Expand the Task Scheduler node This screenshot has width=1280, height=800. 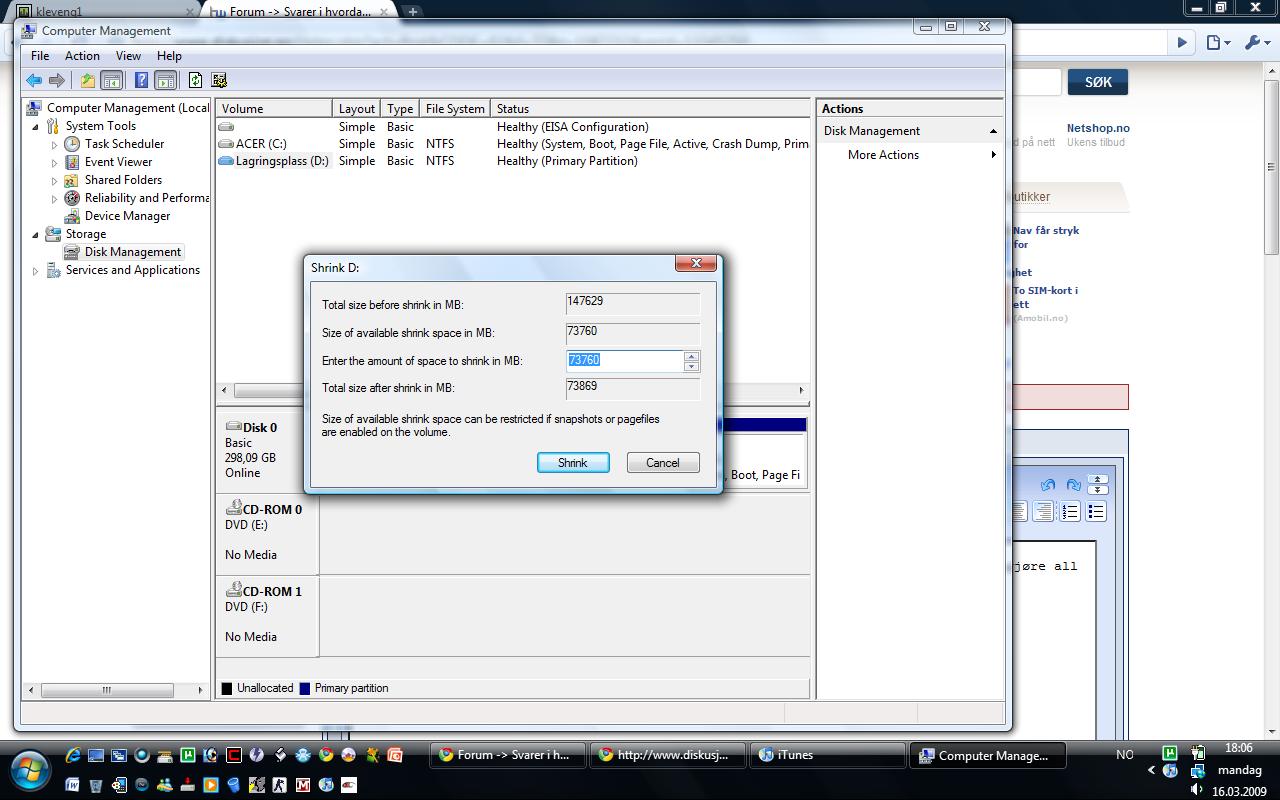click(55, 145)
